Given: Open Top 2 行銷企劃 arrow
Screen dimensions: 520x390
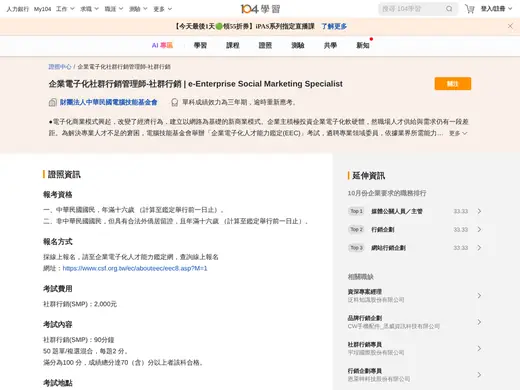Looking at the screenshot, I should (479, 230).
